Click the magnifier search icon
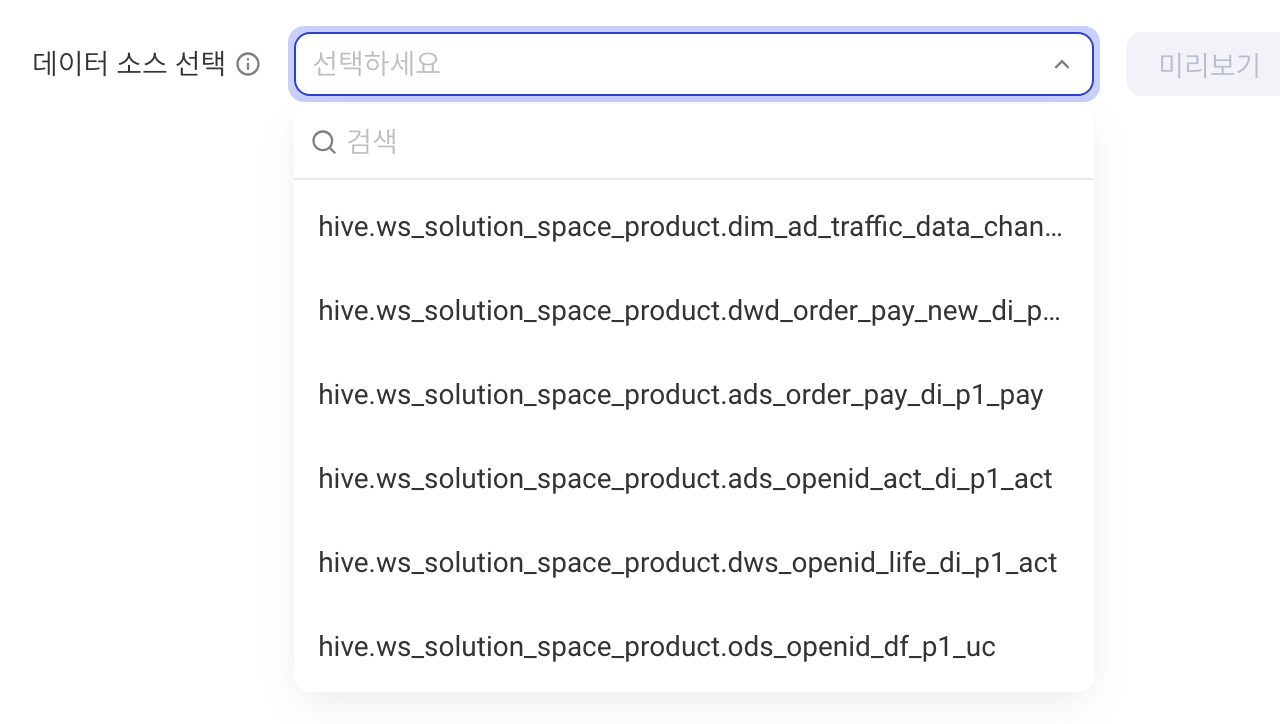Screen dimensions: 1280x724 click(324, 142)
